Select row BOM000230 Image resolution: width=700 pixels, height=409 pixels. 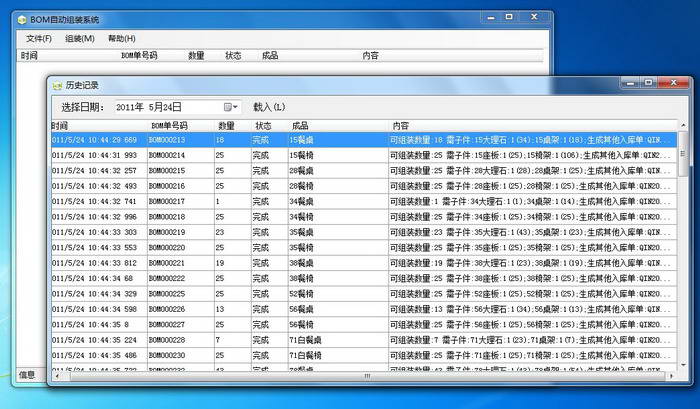364,355
